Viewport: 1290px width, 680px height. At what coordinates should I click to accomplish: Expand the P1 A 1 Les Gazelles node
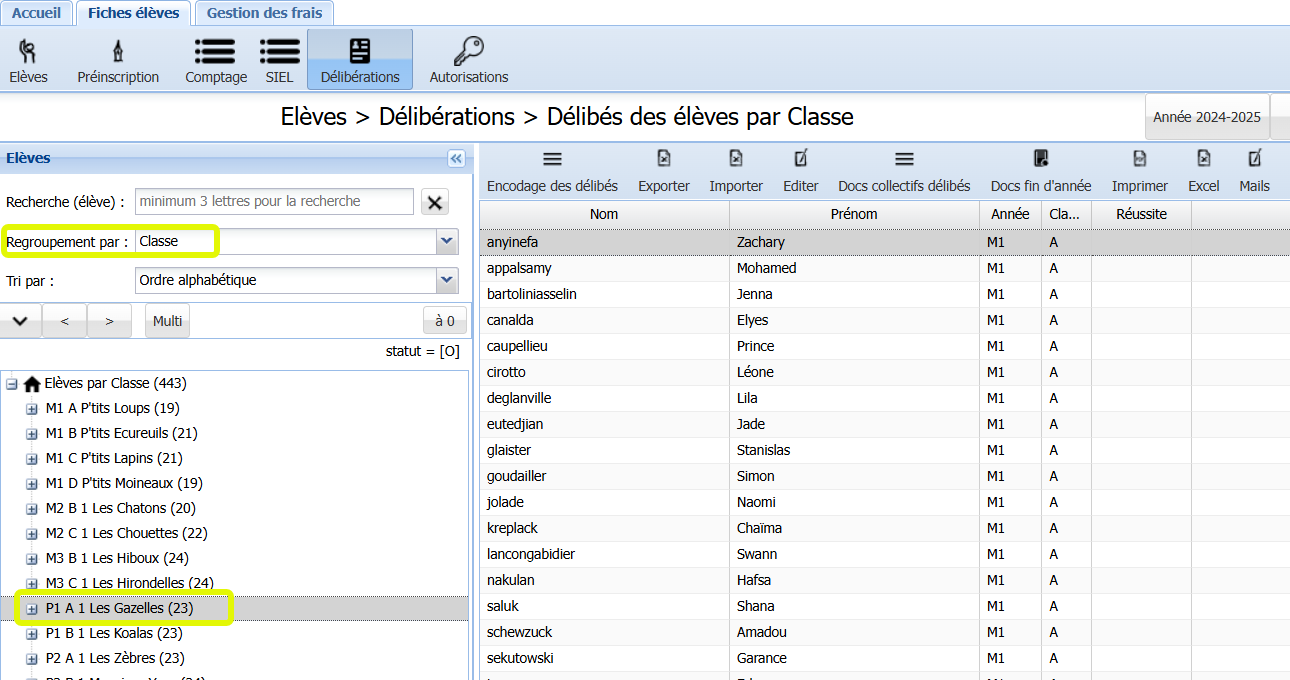(32, 609)
